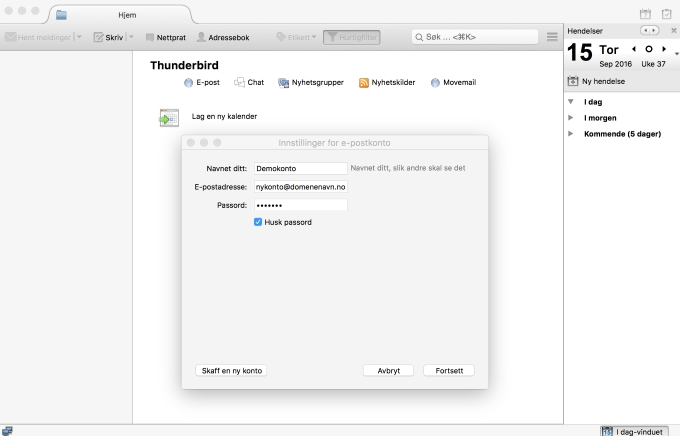The height and width of the screenshot is (436, 680).
Task: Set up a Movemail account
Action: (454, 82)
